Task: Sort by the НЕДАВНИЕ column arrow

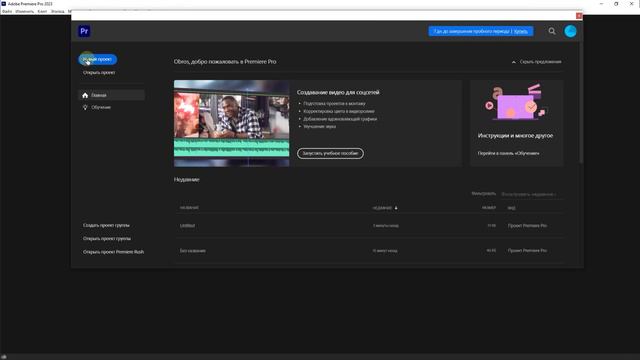Action: click(x=396, y=208)
